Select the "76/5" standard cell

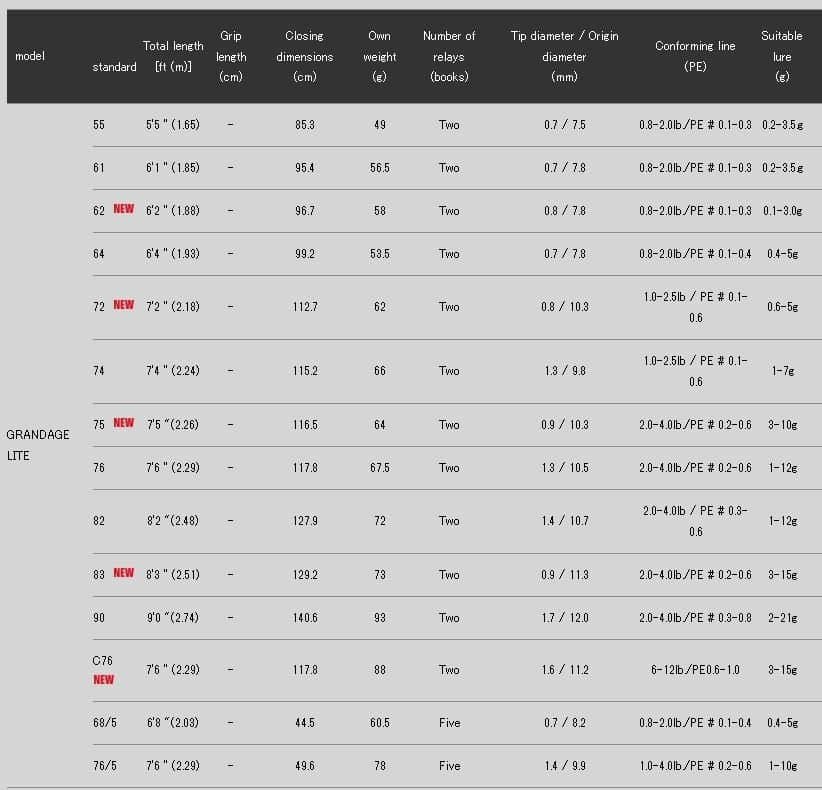coord(105,765)
